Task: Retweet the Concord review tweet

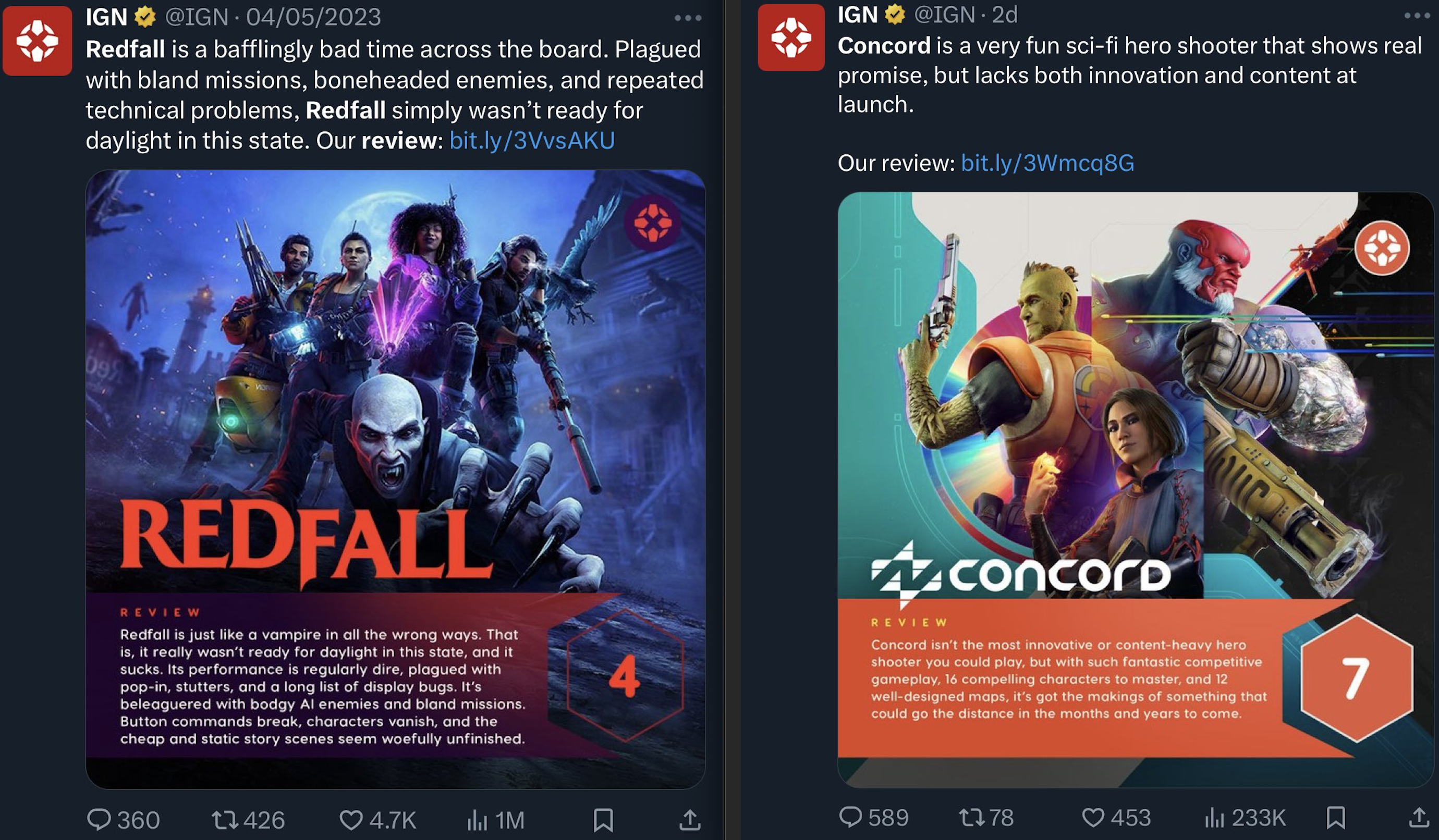Action: pyautogui.click(x=986, y=817)
